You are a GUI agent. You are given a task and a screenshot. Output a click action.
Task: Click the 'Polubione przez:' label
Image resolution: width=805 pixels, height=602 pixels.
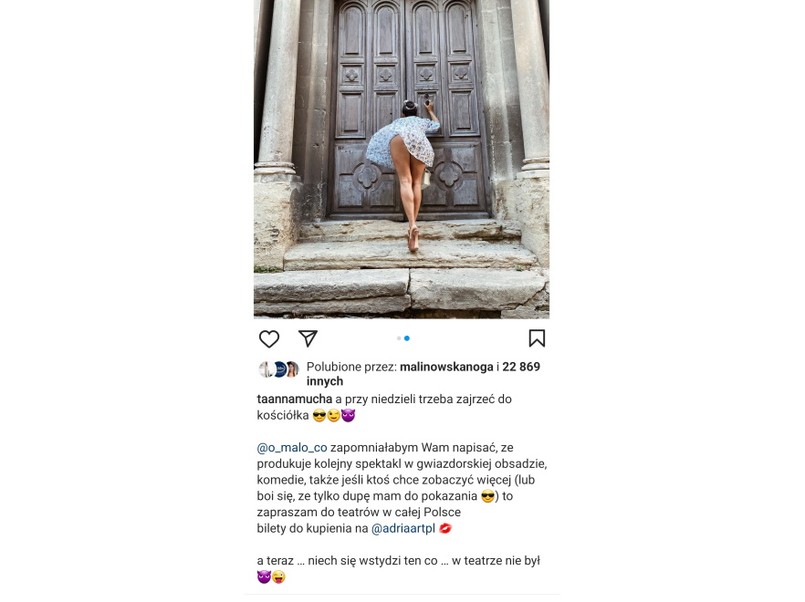click(x=352, y=367)
